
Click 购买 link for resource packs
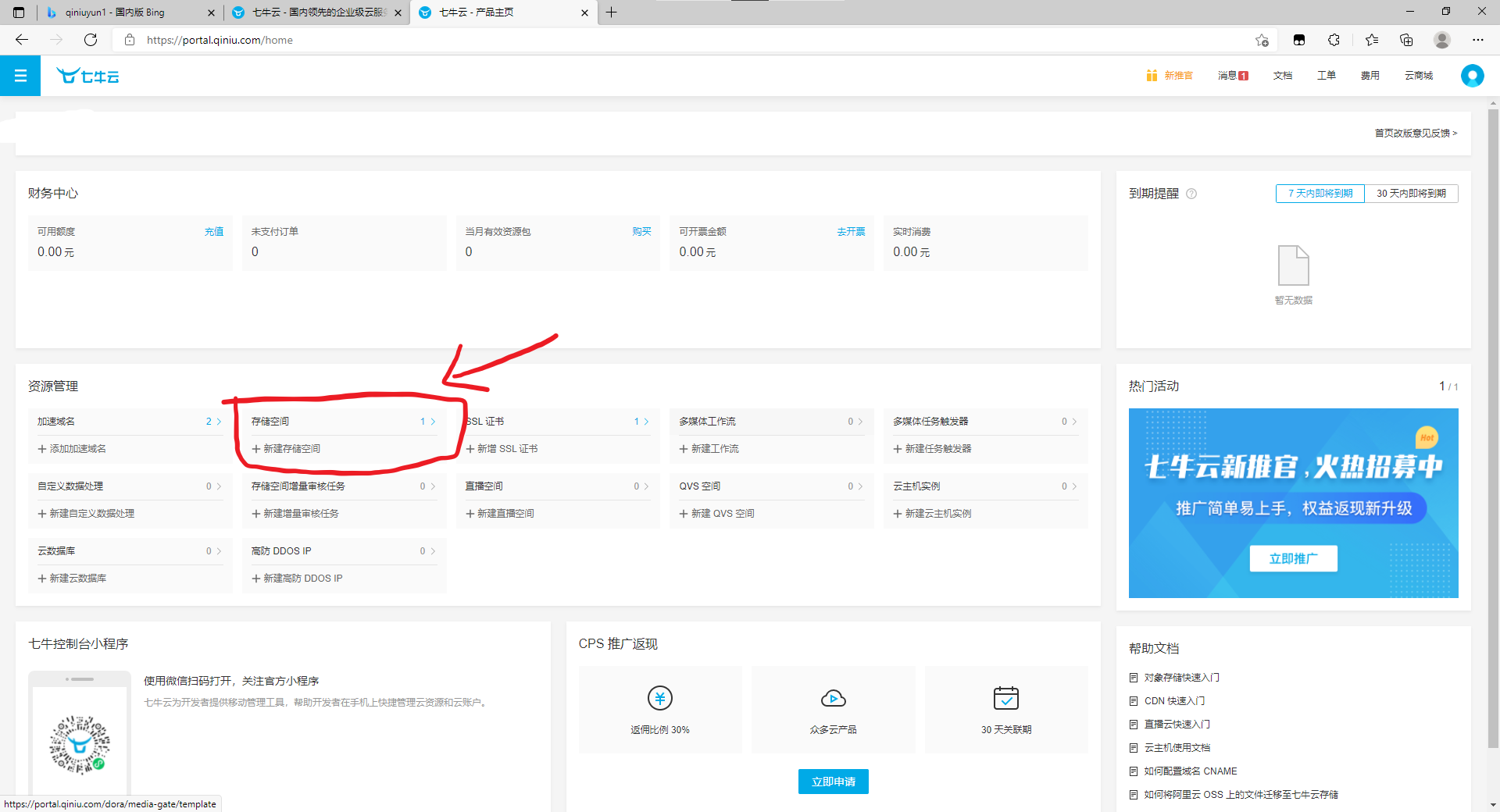641,232
